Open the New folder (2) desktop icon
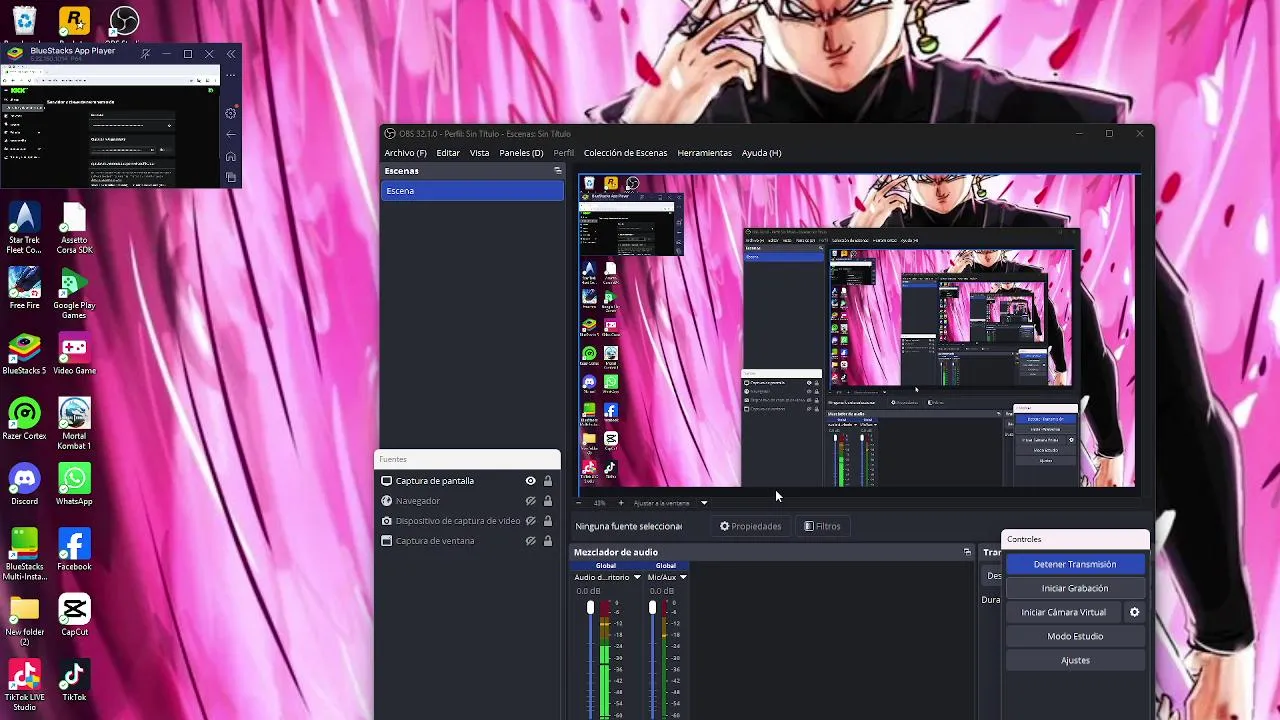 coord(24,620)
